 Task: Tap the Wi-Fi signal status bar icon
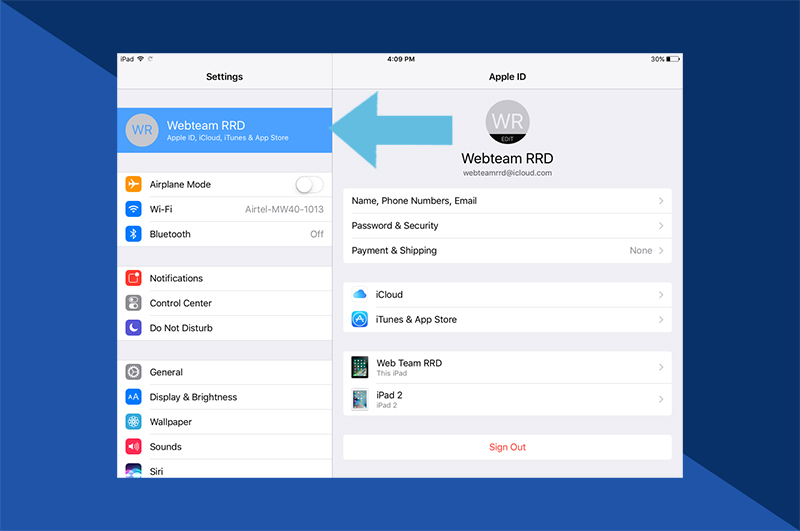click(x=141, y=59)
